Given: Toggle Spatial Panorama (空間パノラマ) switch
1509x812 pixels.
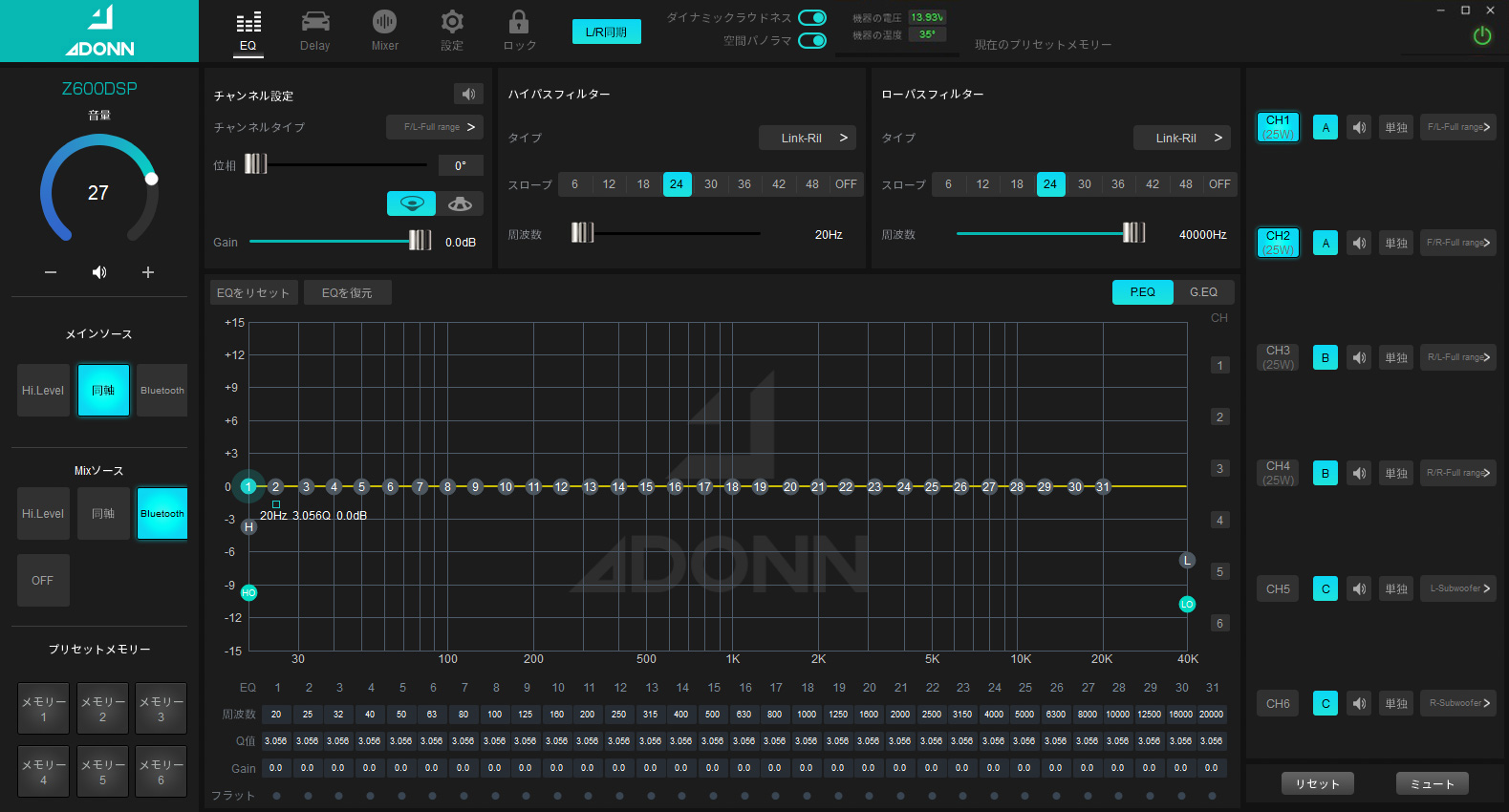Looking at the screenshot, I should click(812, 40).
